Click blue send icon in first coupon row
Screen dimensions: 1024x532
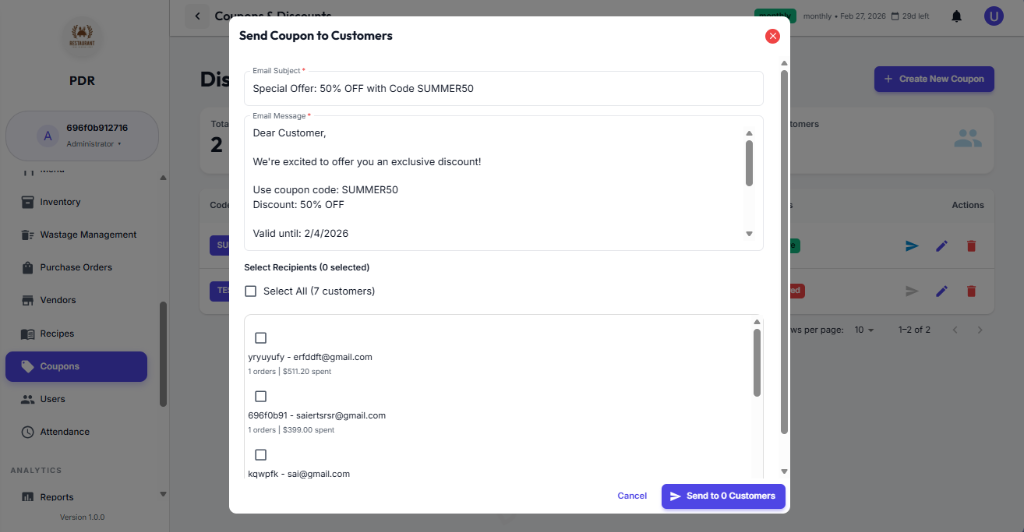tap(912, 246)
